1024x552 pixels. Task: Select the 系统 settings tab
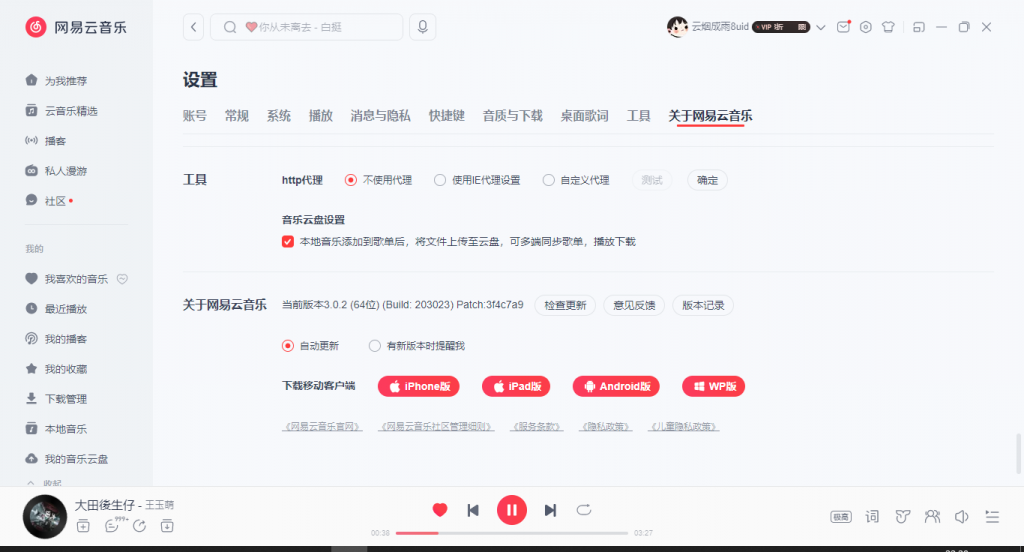[278, 116]
